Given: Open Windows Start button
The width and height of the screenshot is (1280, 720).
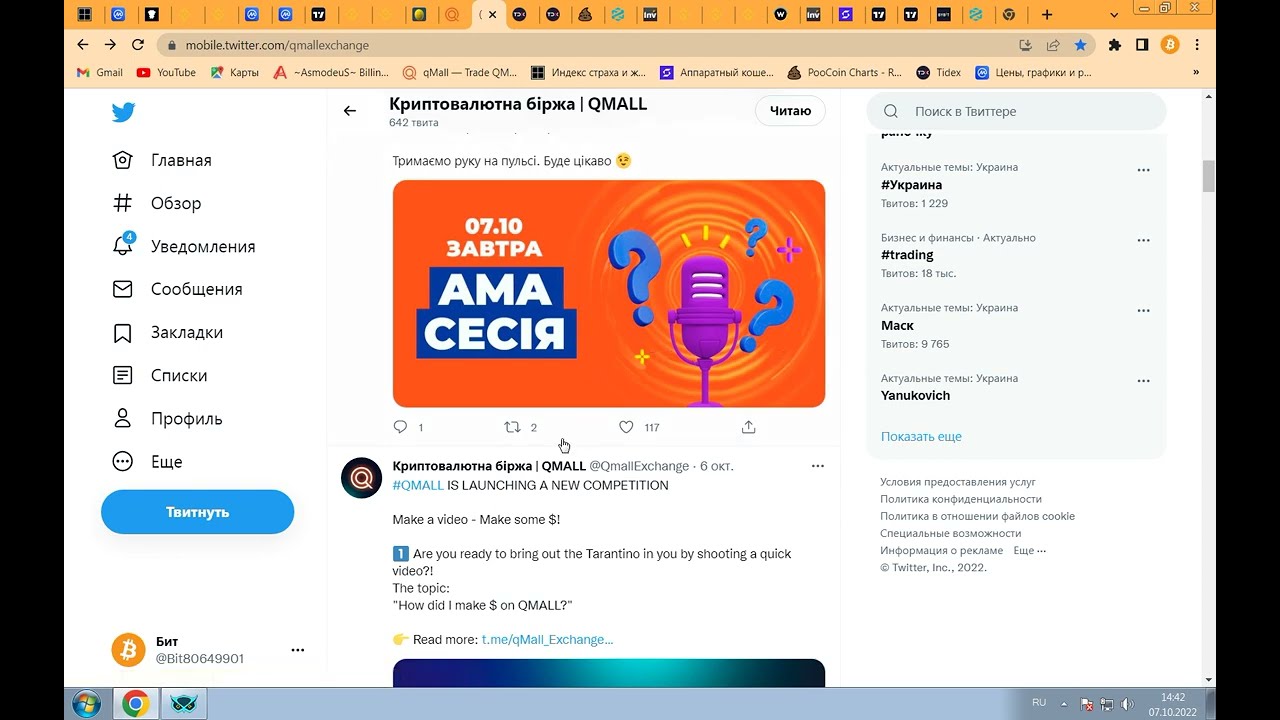Looking at the screenshot, I should (x=86, y=704).
